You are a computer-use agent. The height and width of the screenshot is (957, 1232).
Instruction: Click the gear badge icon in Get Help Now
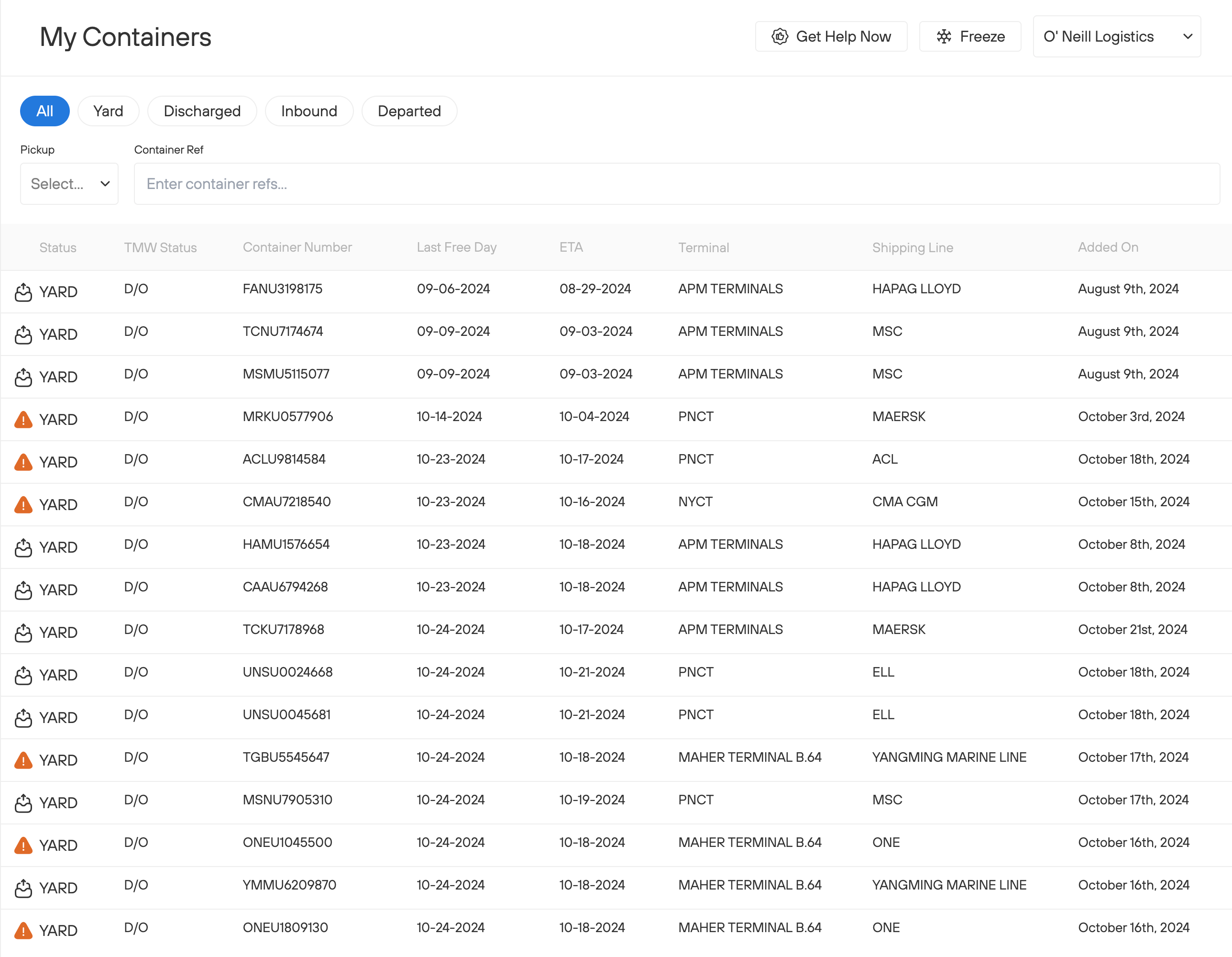click(x=779, y=36)
